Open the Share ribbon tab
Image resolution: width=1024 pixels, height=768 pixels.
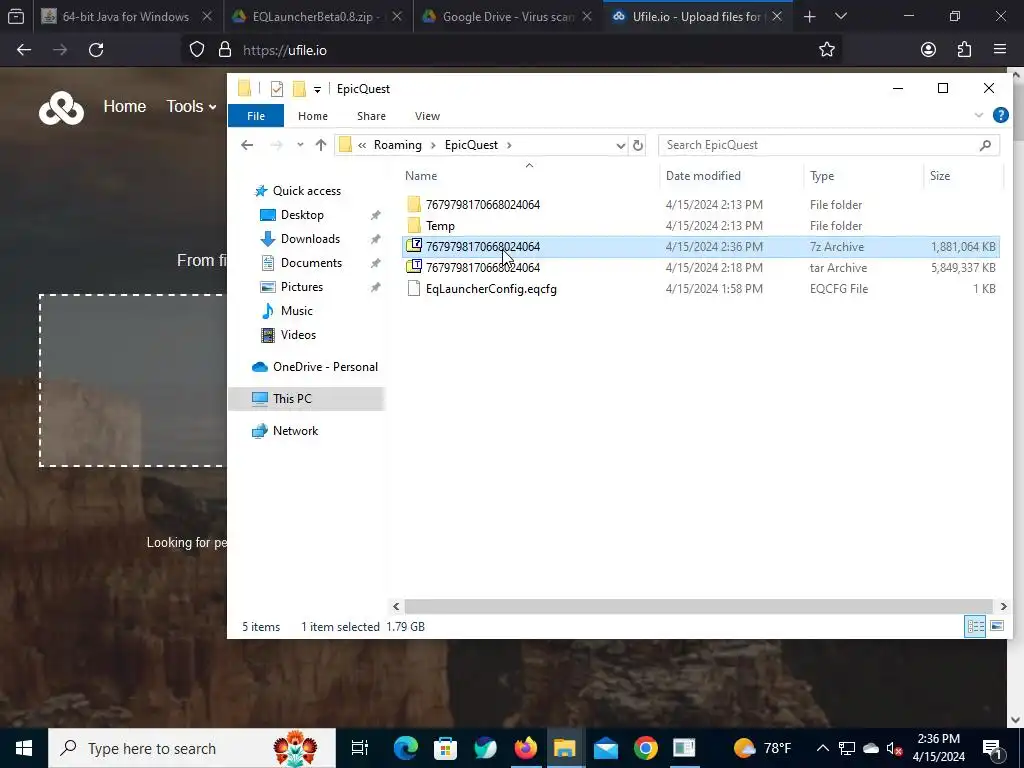point(371,116)
